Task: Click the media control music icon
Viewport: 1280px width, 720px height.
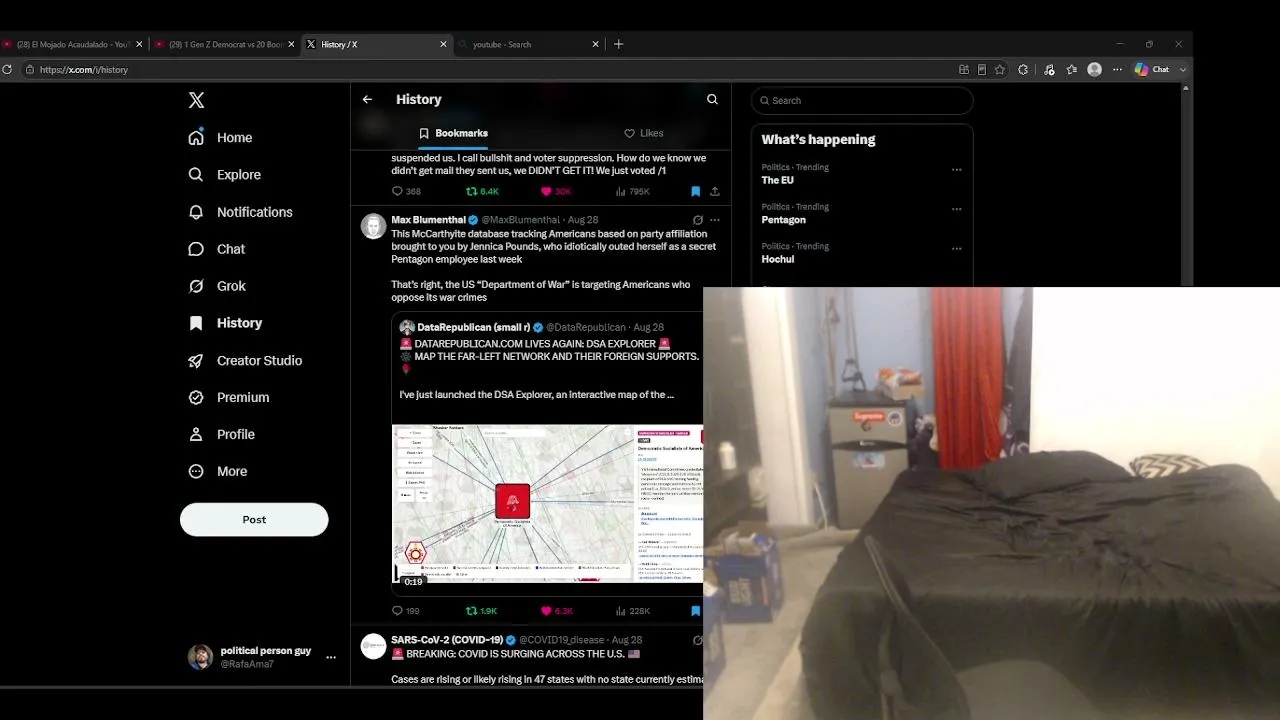Action: tap(1049, 70)
